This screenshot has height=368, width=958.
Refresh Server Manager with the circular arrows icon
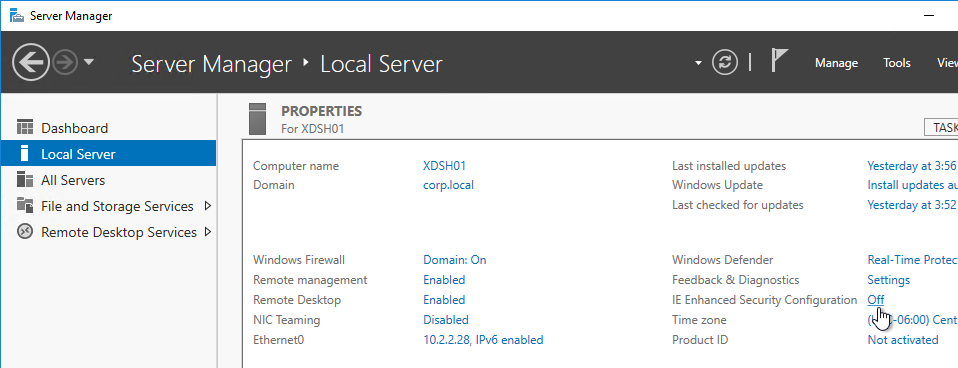(x=725, y=63)
